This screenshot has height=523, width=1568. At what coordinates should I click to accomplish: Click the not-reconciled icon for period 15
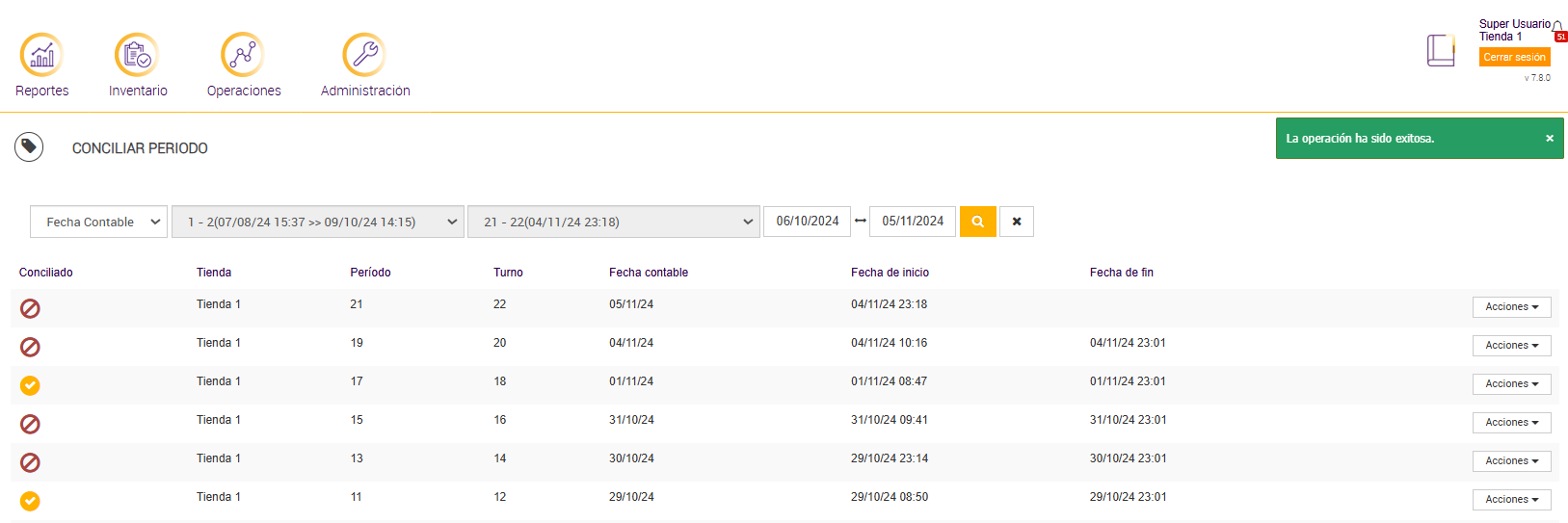pos(31,424)
